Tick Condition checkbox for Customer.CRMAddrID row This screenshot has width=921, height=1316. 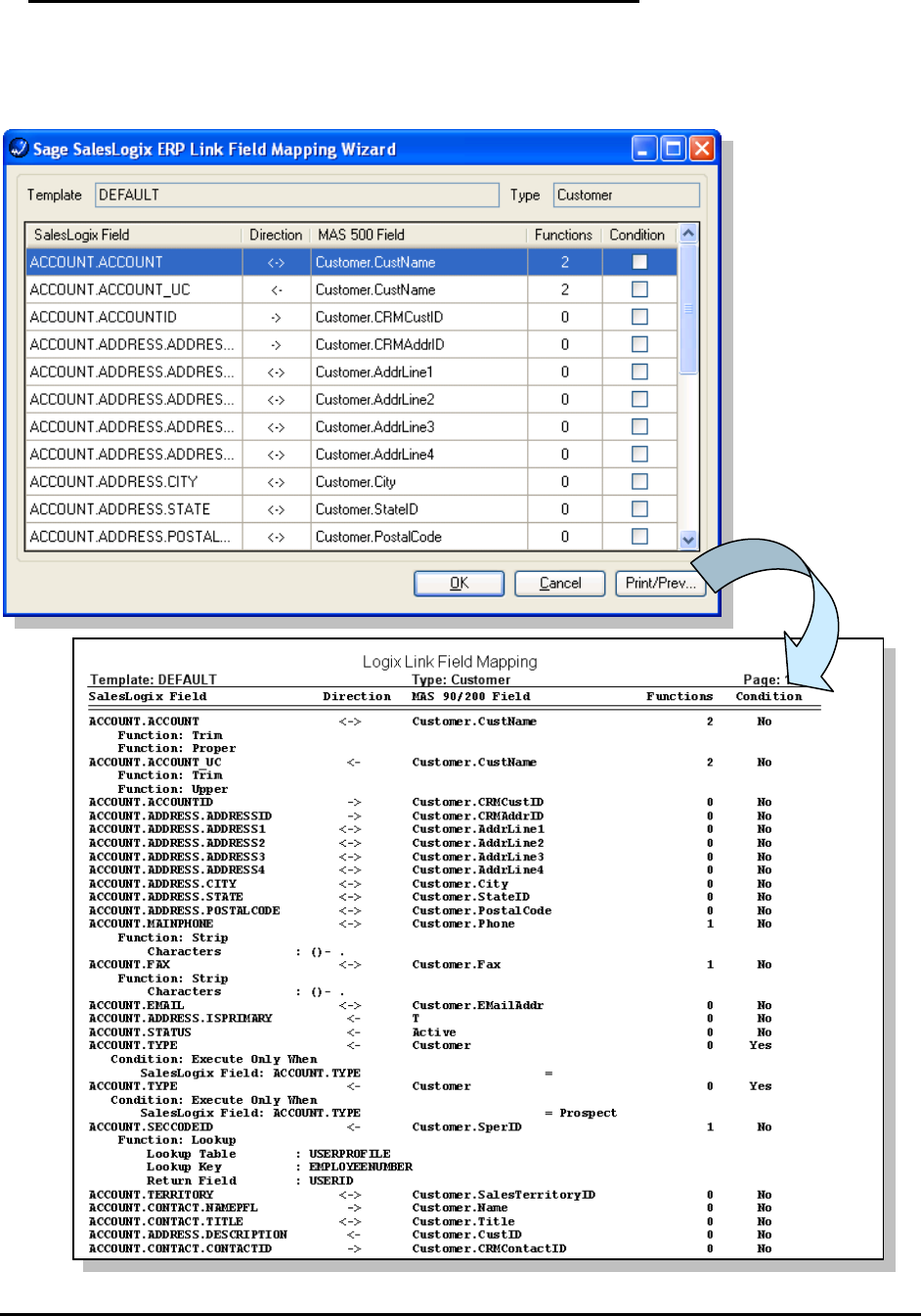click(639, 344)
